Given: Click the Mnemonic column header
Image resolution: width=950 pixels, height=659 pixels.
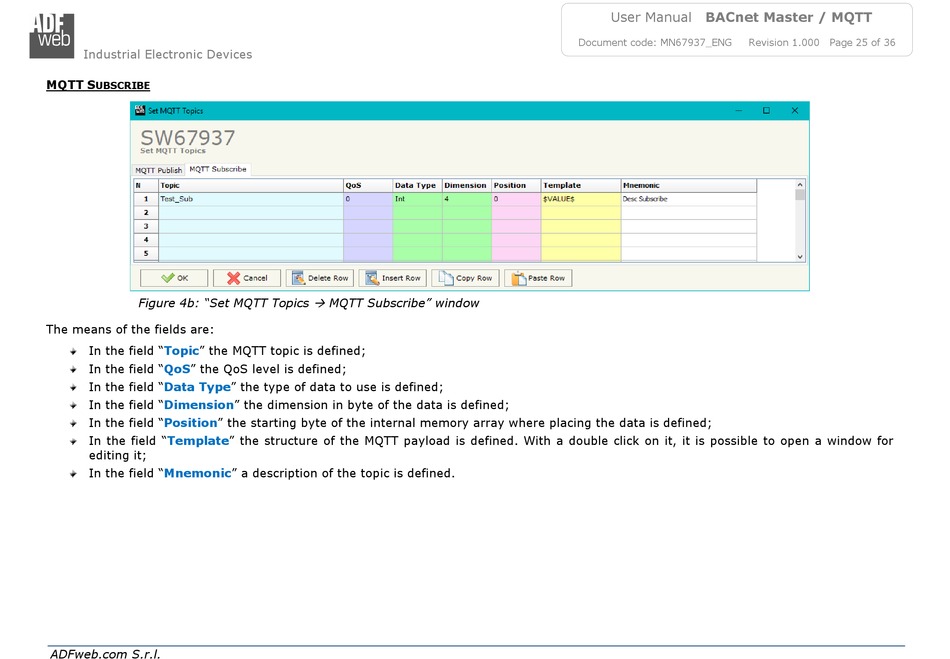Looking at the screenshot, I should pos(689,185).
